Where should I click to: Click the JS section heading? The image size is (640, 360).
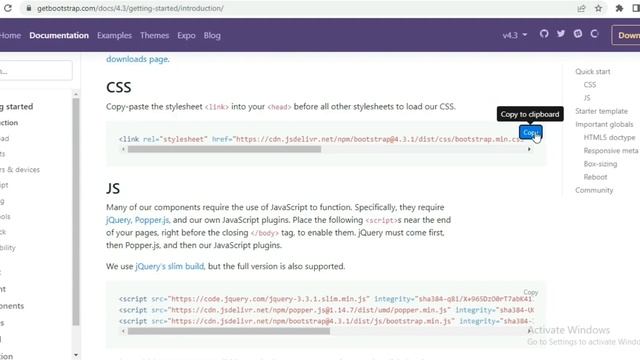tap(113, 189)
